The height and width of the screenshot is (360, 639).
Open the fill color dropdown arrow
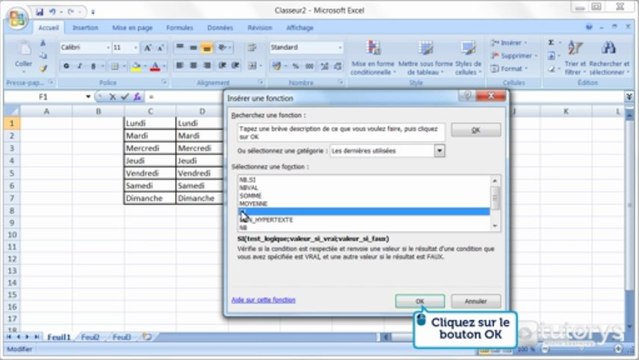point(145,66)
